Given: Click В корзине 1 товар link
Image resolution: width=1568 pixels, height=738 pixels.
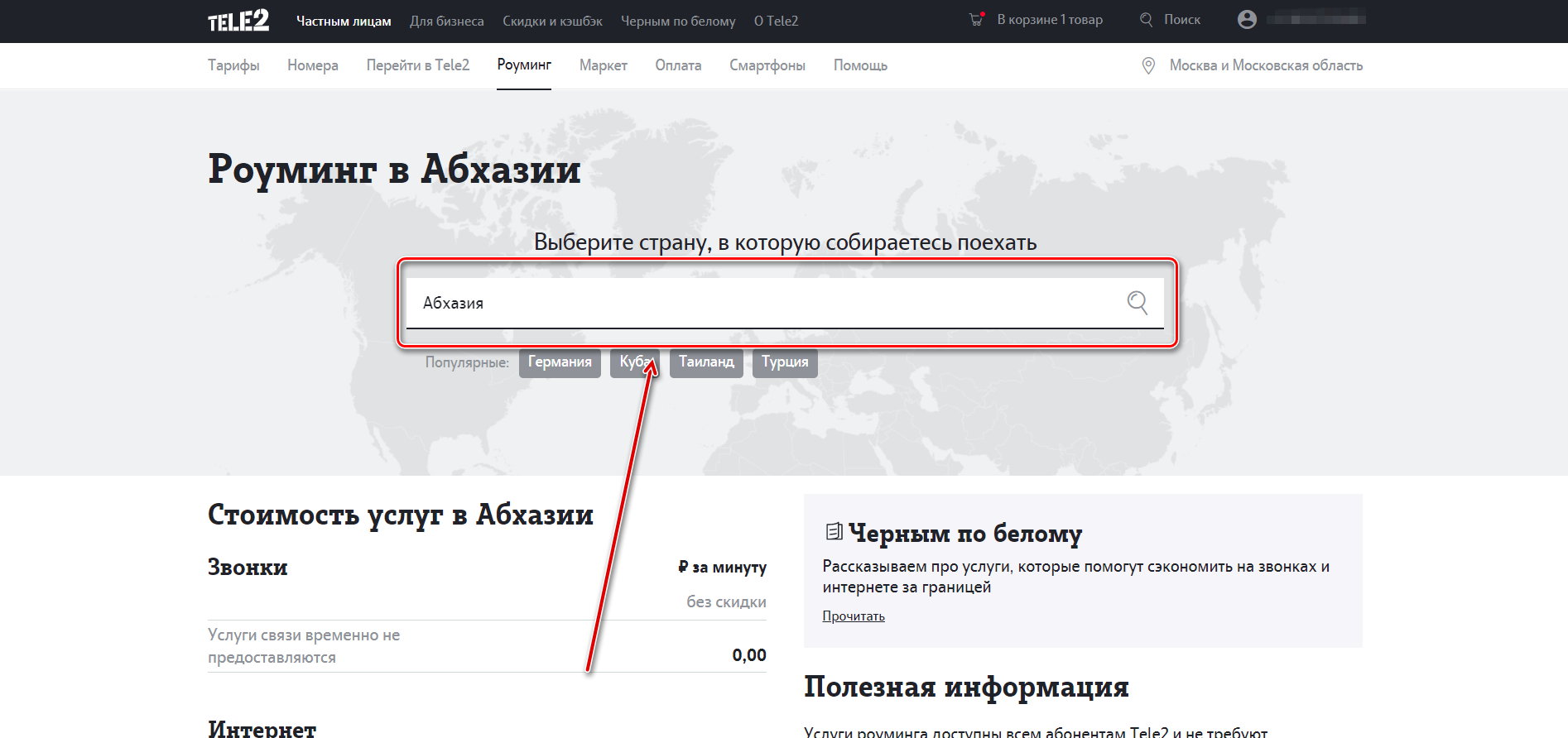Looking at the screenshot, I should 1050,20.
